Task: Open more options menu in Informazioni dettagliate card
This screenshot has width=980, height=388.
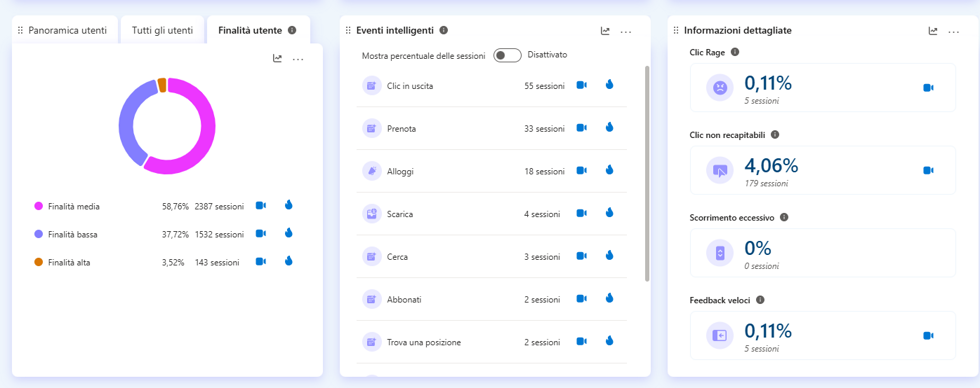Action: click(x=954, y=31)
